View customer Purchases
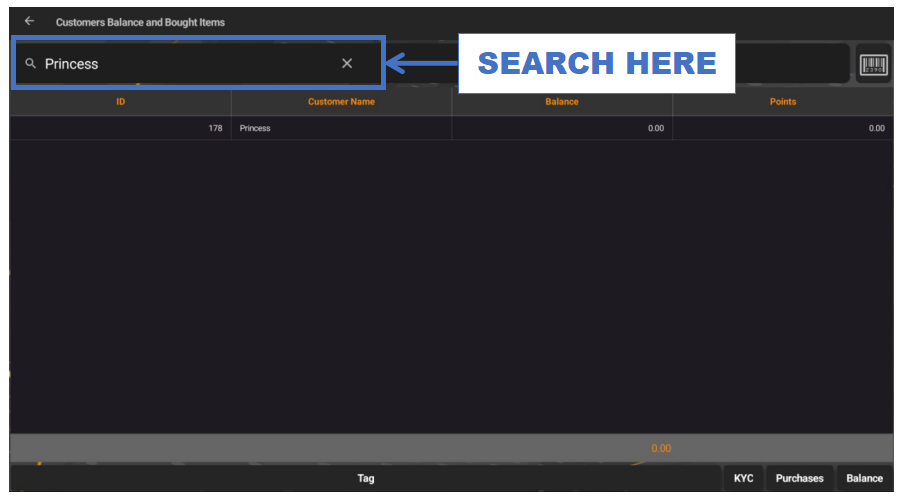Viewport: 904px width, 500px height. click(799, 478)
